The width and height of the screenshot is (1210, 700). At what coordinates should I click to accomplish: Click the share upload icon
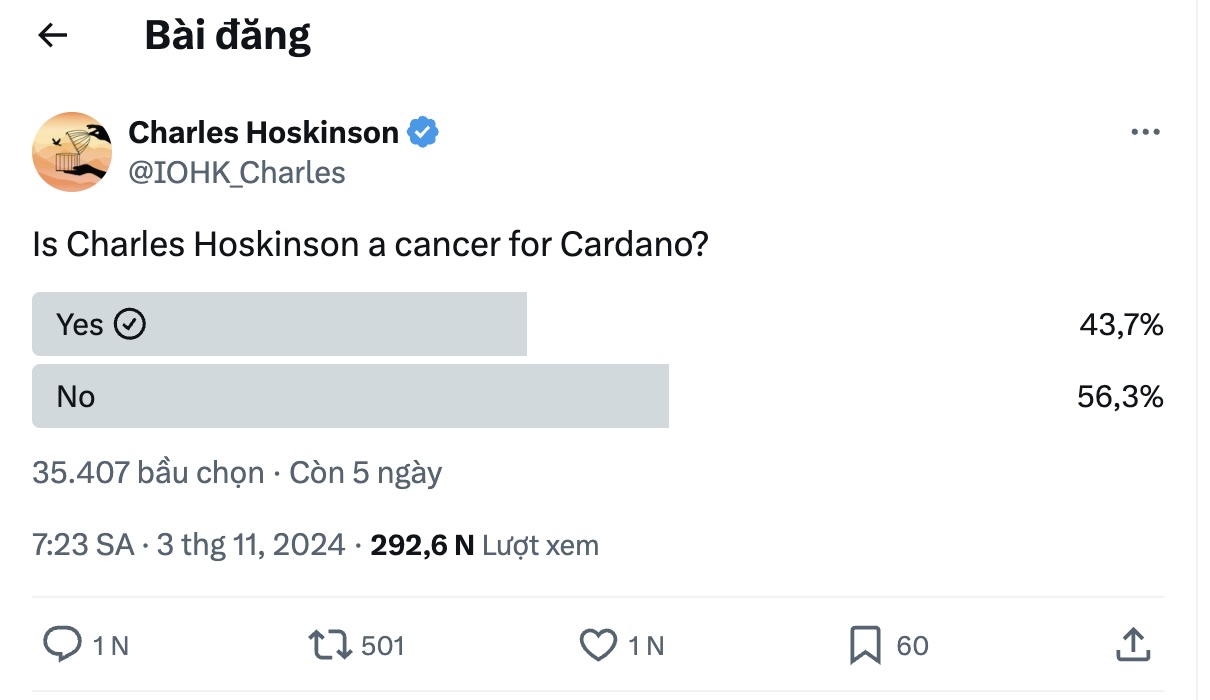point(1132,645)
